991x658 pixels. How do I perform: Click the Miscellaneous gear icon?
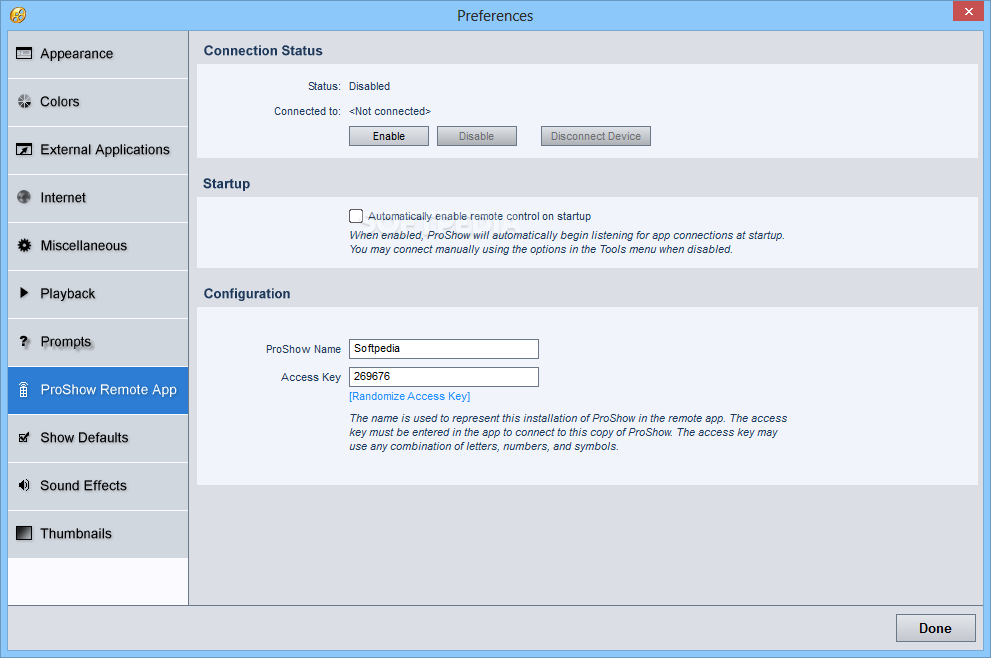pyautogui.click(x=24, y=245)
